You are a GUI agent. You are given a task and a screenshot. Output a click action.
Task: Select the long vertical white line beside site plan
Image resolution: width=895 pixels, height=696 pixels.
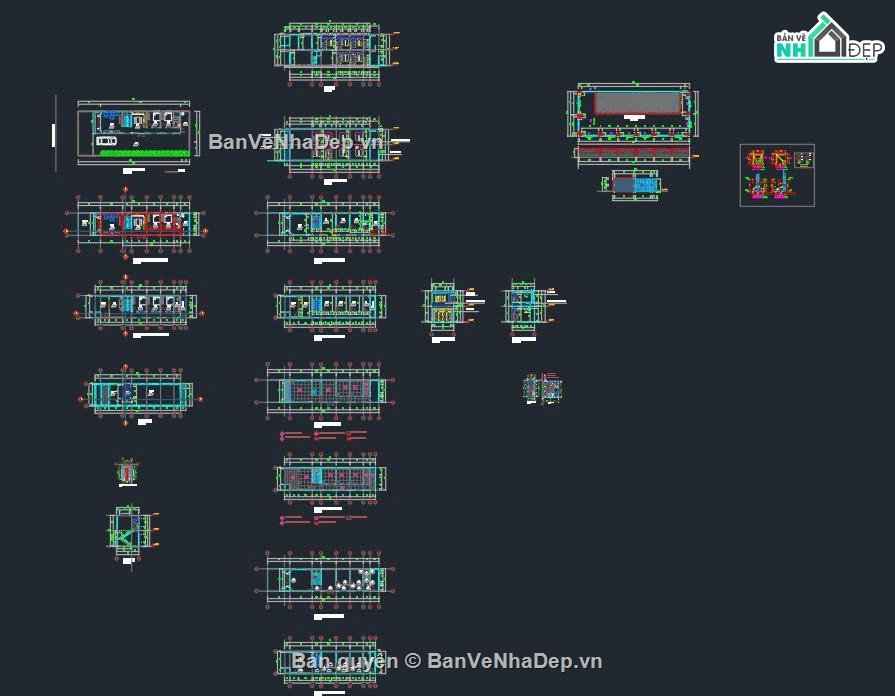[56, 133]
